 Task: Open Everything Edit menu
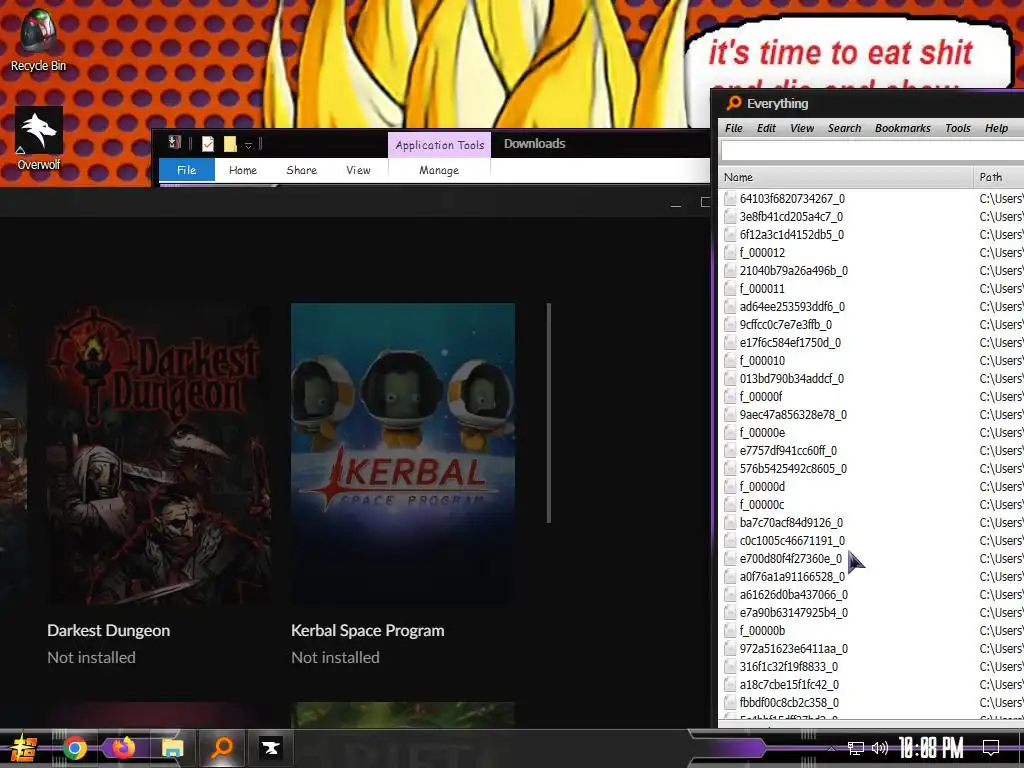pyautogui.click(x=766, y=128)
